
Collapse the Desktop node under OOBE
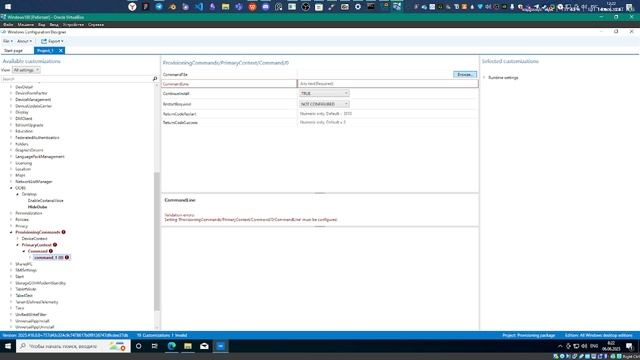click(x=18, y=194)
